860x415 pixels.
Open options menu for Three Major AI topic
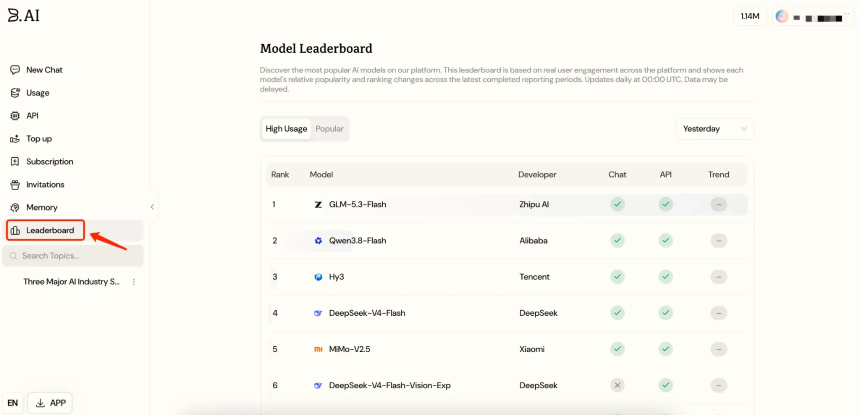[x=134, y=282]
